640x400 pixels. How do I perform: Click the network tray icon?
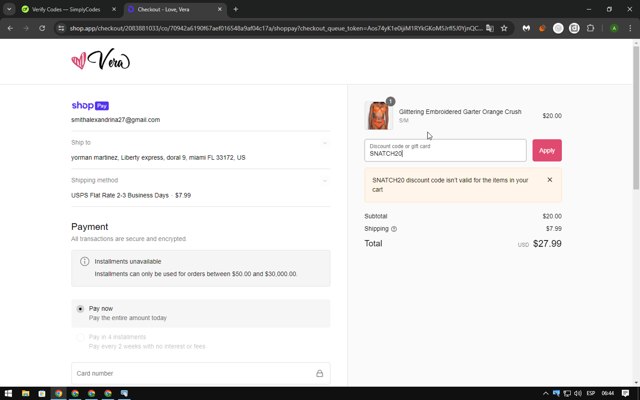coord(567,393)
